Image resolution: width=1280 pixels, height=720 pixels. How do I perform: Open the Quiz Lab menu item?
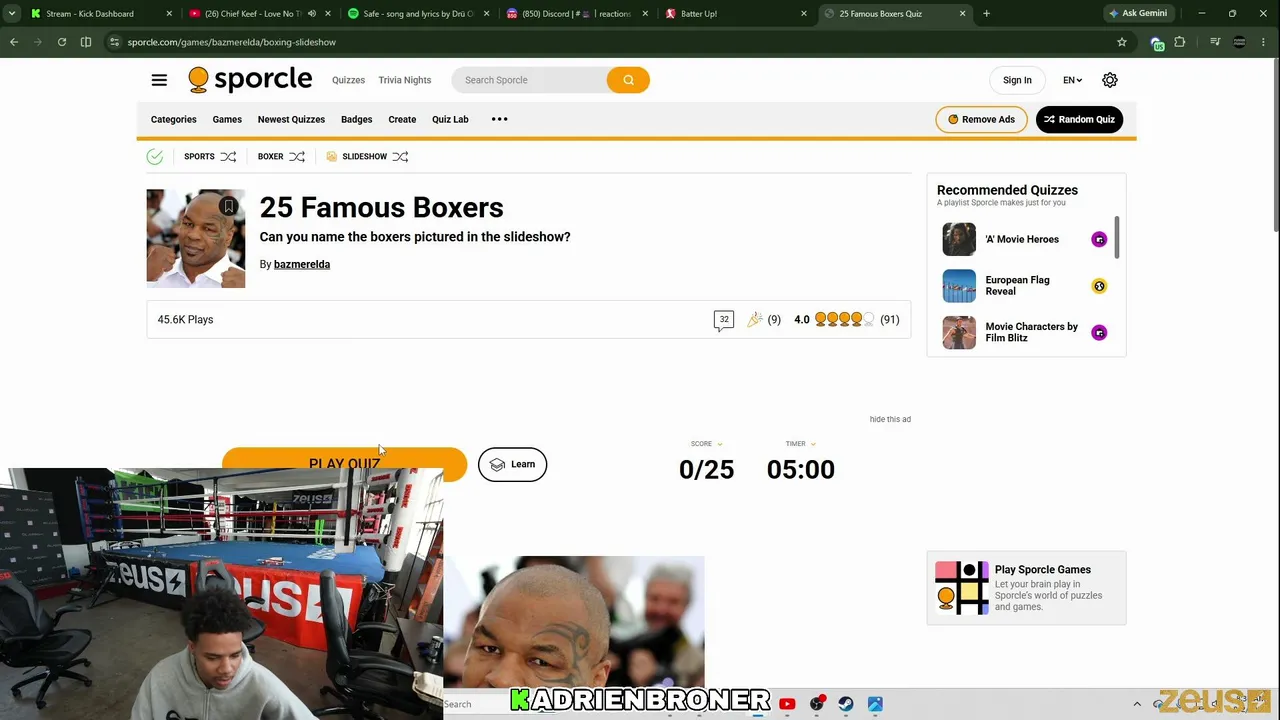point(450,119)
